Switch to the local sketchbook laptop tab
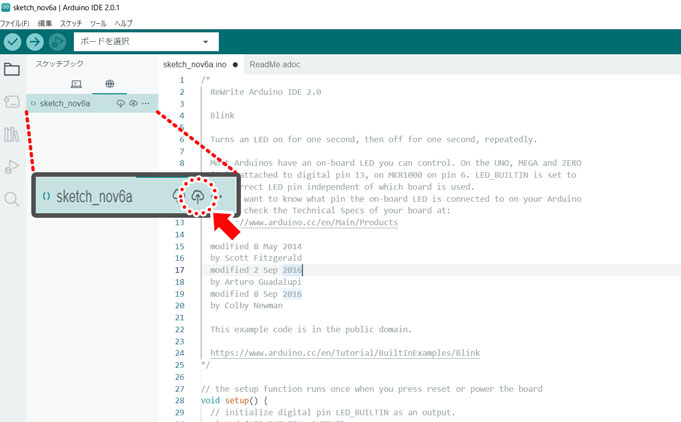Screen dimensions: 681x422 coord(76,84)
